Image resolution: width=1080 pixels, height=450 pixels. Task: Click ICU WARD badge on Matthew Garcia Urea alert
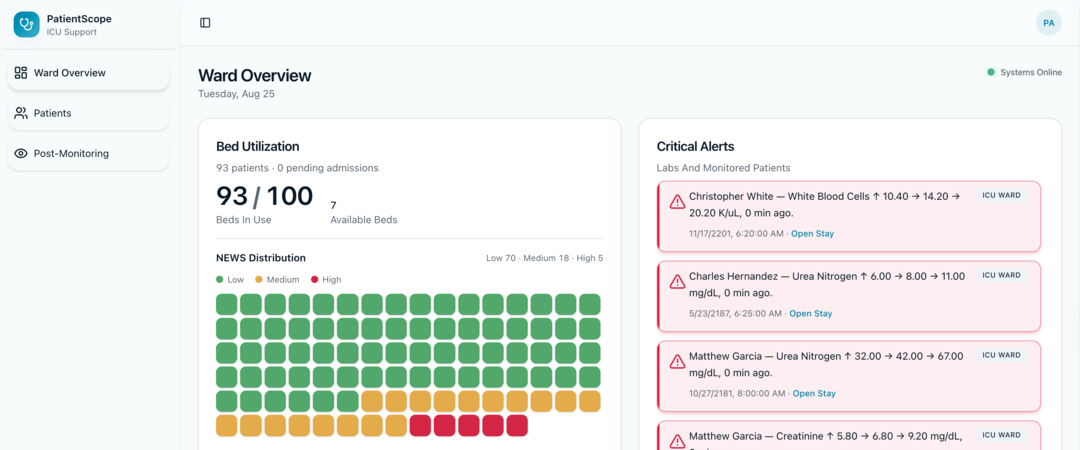(x=1001, y=355)
